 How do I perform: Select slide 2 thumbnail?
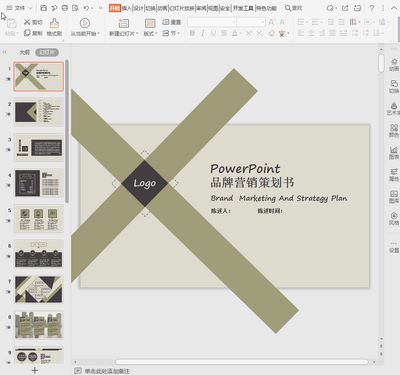(x=38, y=112)
